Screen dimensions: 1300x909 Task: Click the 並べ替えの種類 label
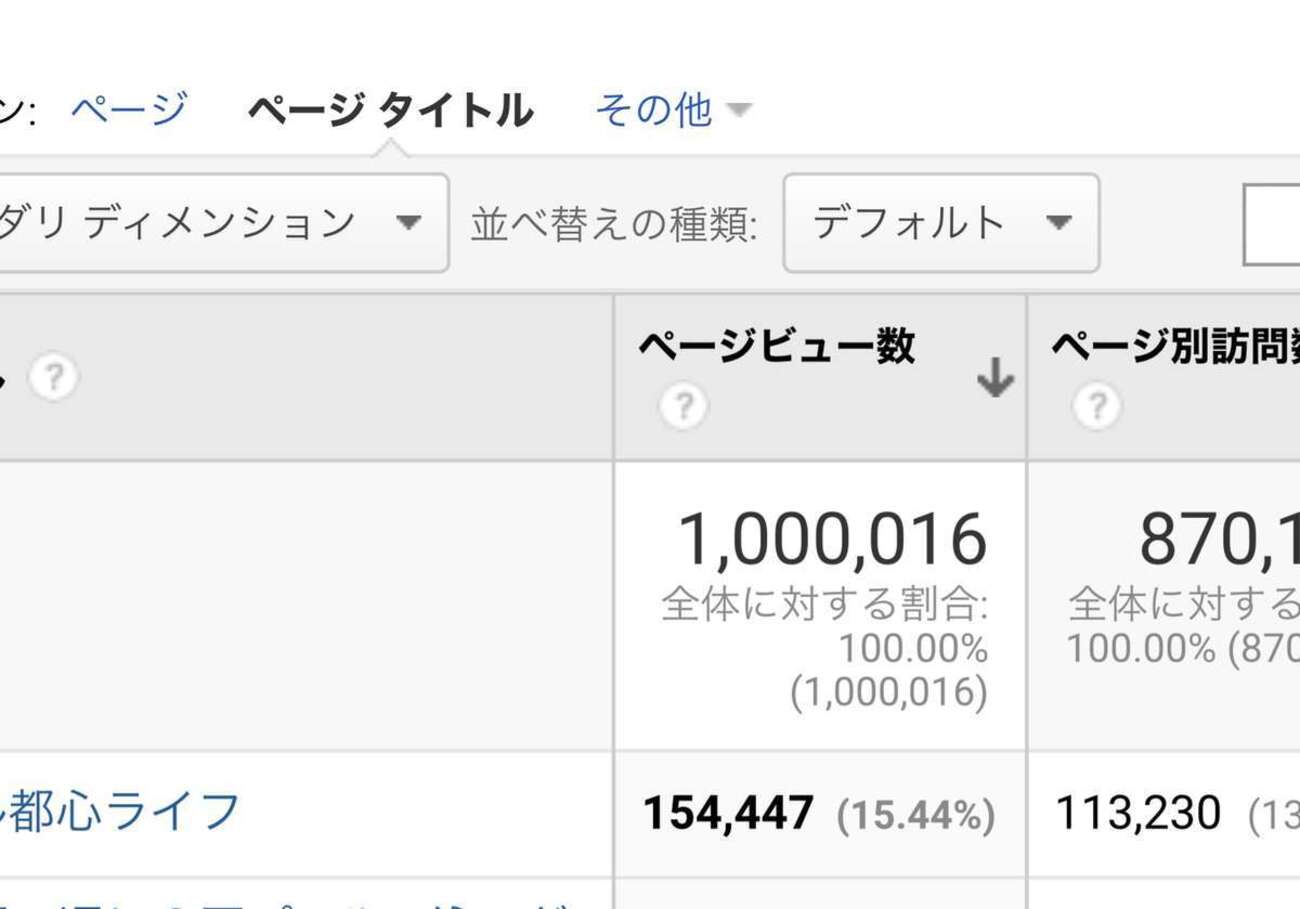click(x=614, y=225)
